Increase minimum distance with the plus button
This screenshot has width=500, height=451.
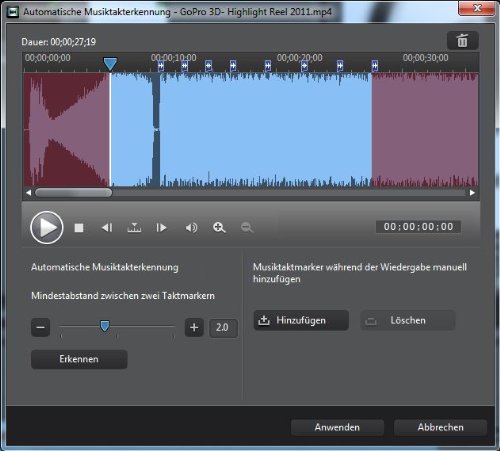(194, 327)
